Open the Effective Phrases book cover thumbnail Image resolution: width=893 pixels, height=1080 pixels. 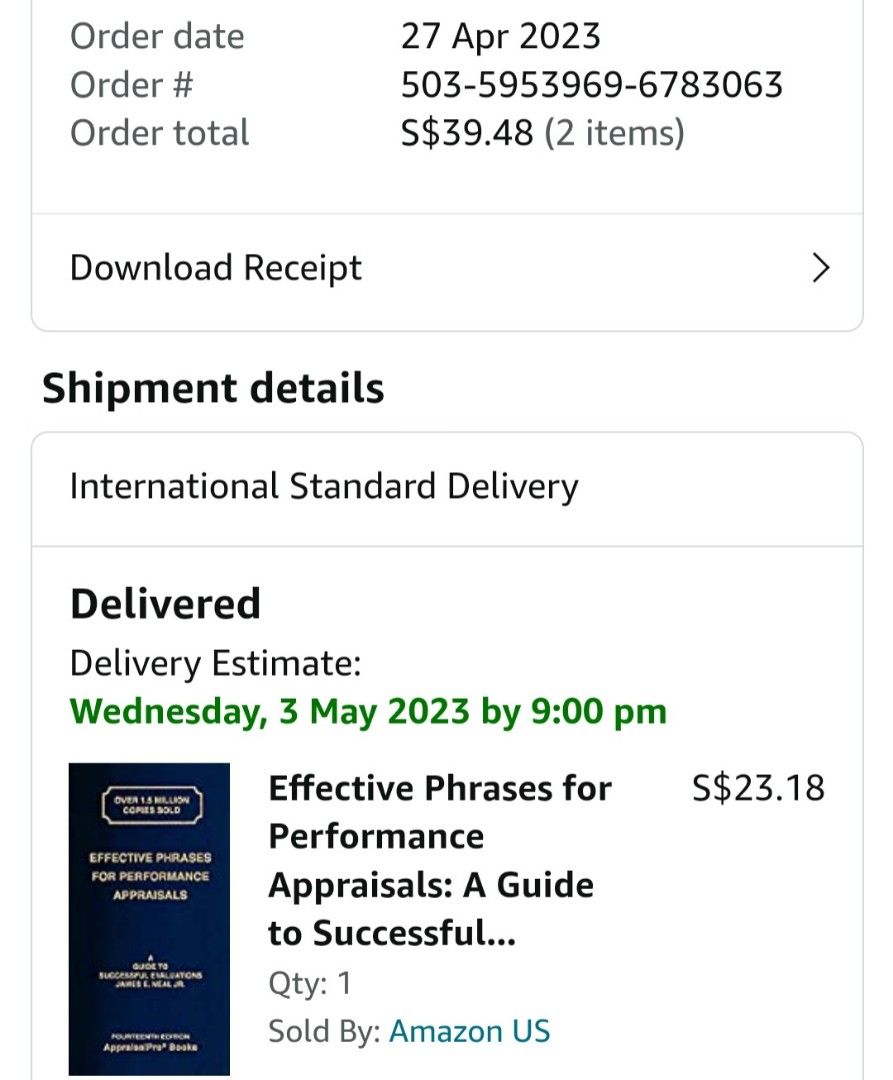click(149, 918)
